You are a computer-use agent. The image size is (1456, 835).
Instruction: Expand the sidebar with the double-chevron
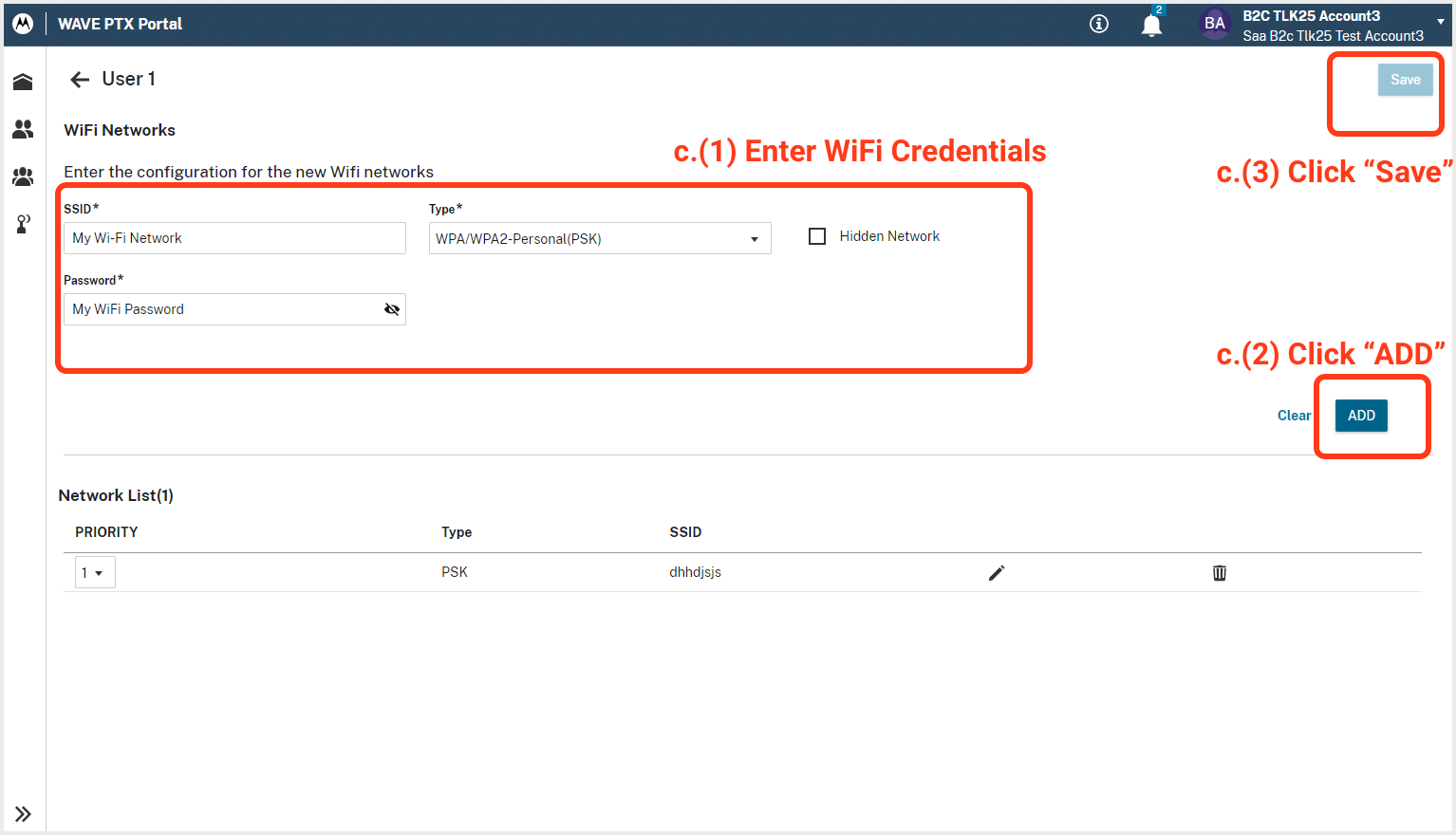click(x=23, y=813)
